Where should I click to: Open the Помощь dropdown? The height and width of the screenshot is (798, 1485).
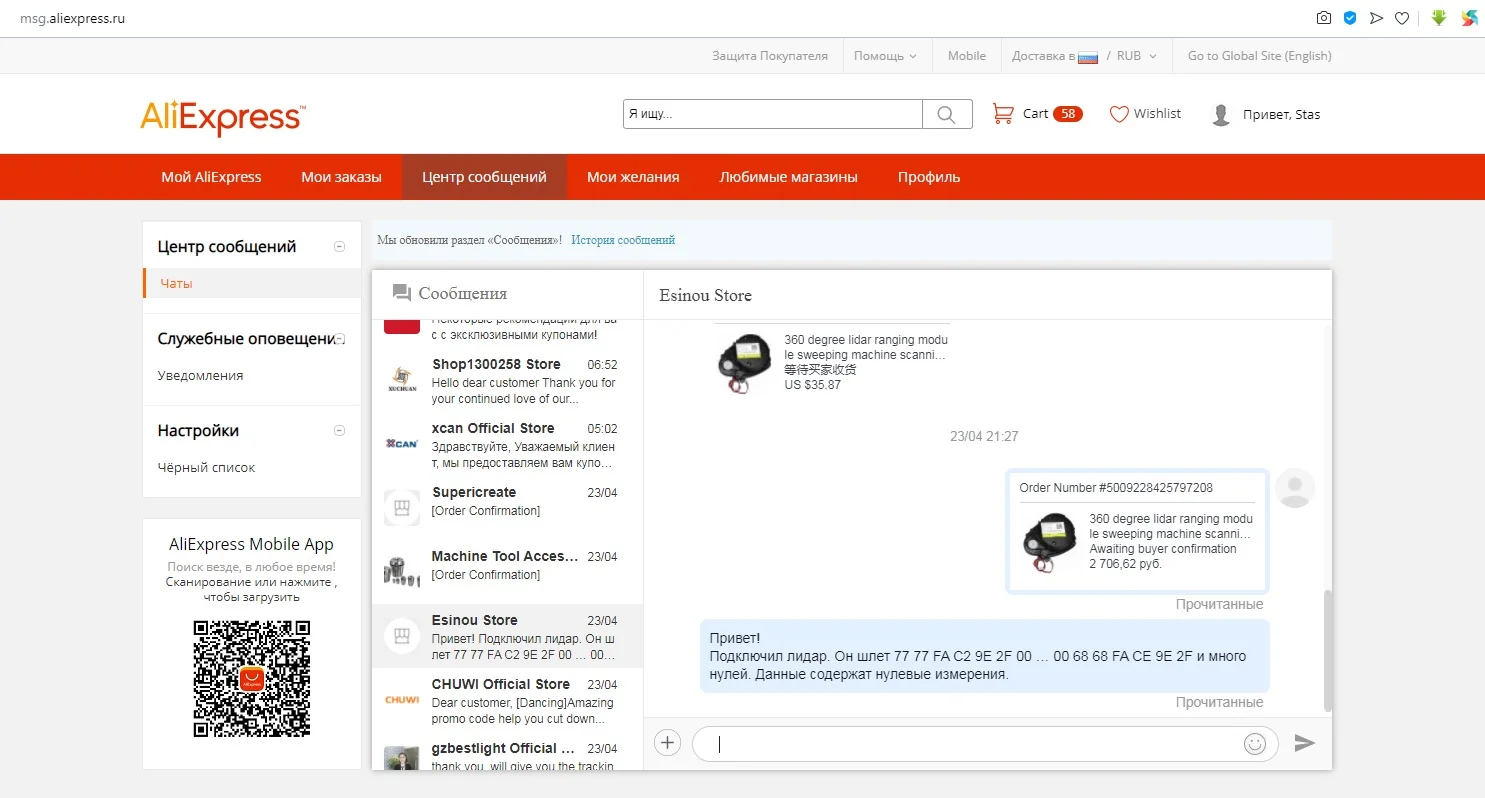click(885, 56)
